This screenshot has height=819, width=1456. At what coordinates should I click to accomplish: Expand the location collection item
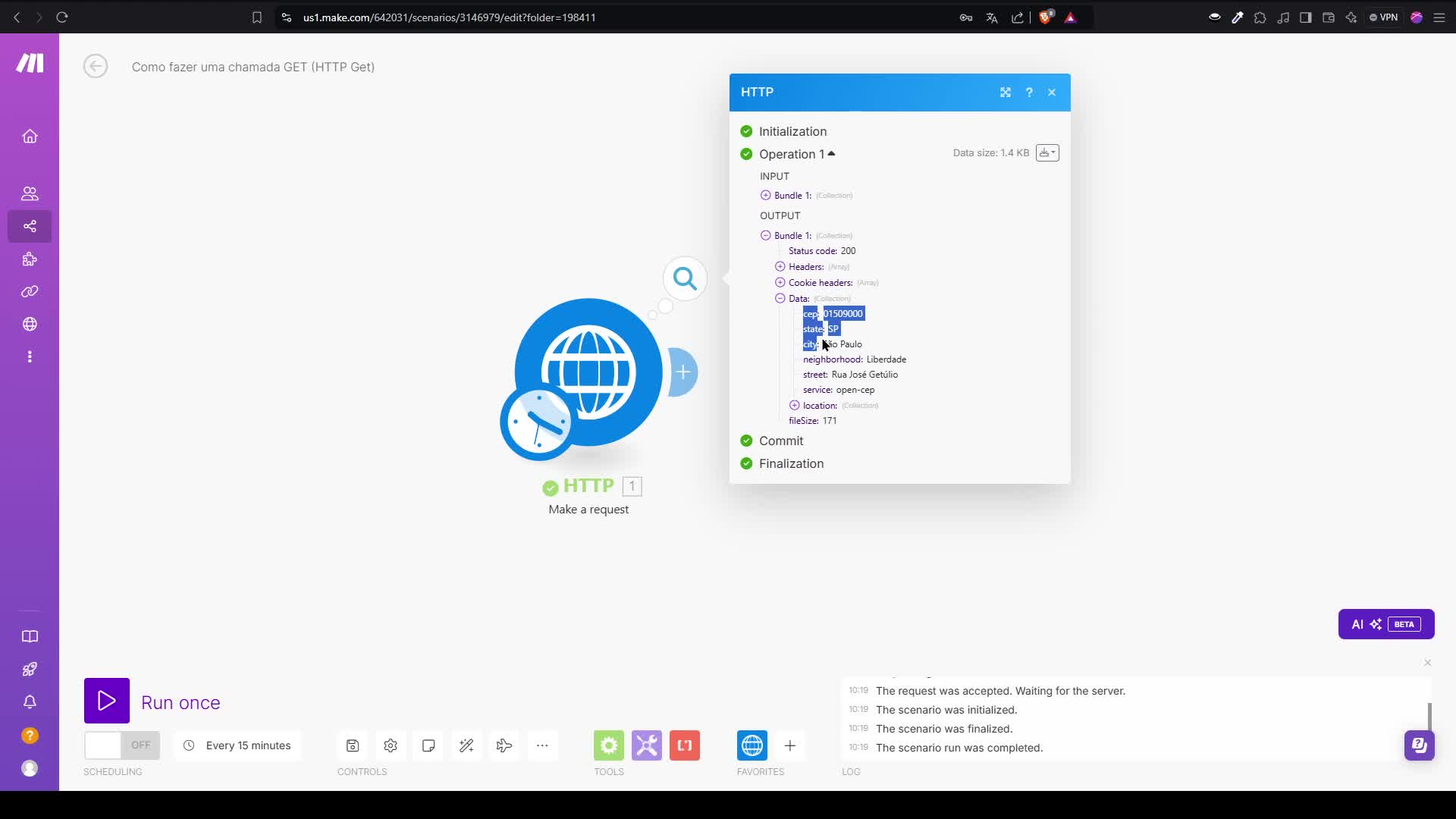point(794,406)
